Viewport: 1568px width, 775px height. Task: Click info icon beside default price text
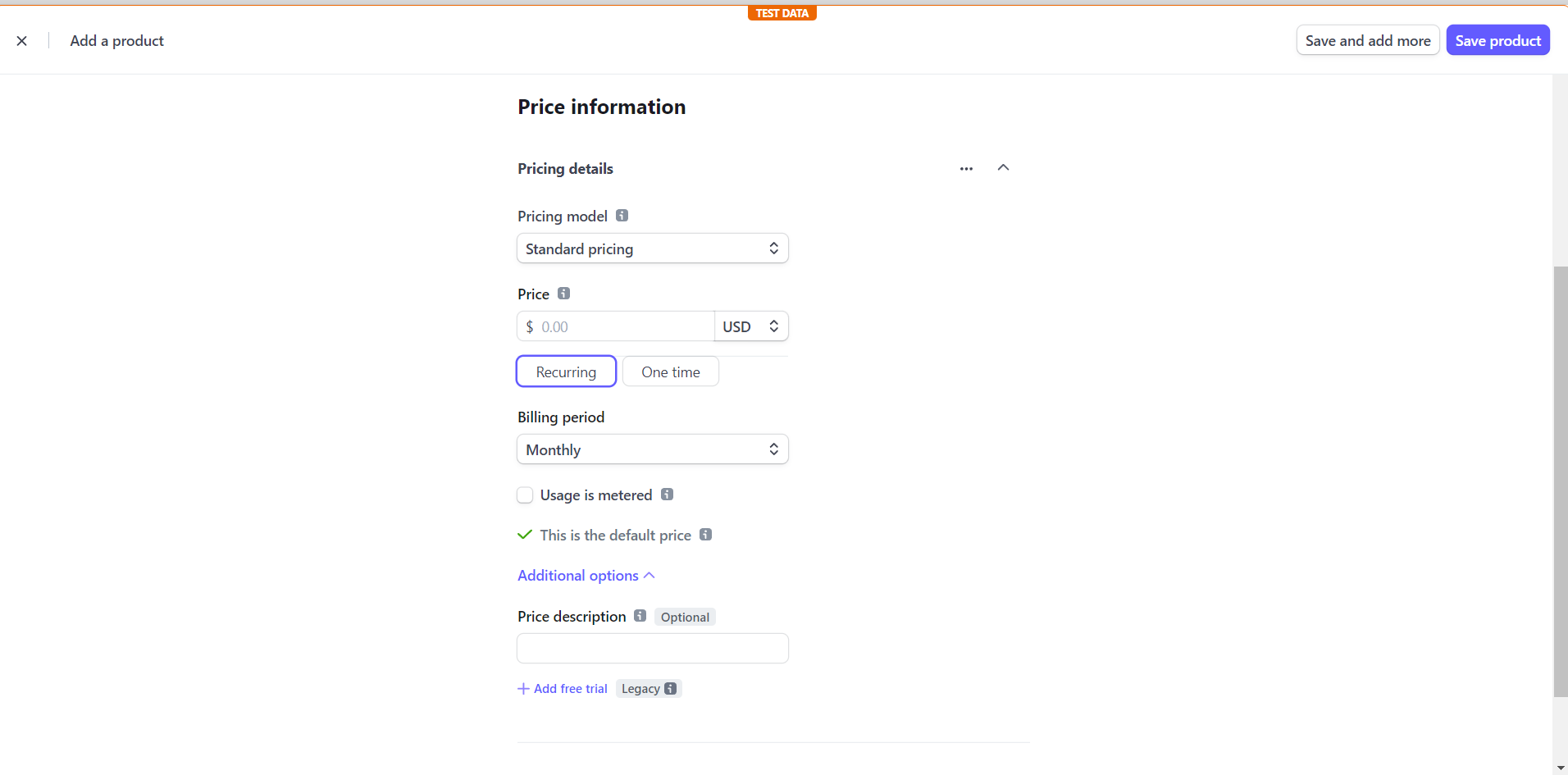(x=705, y=535)
